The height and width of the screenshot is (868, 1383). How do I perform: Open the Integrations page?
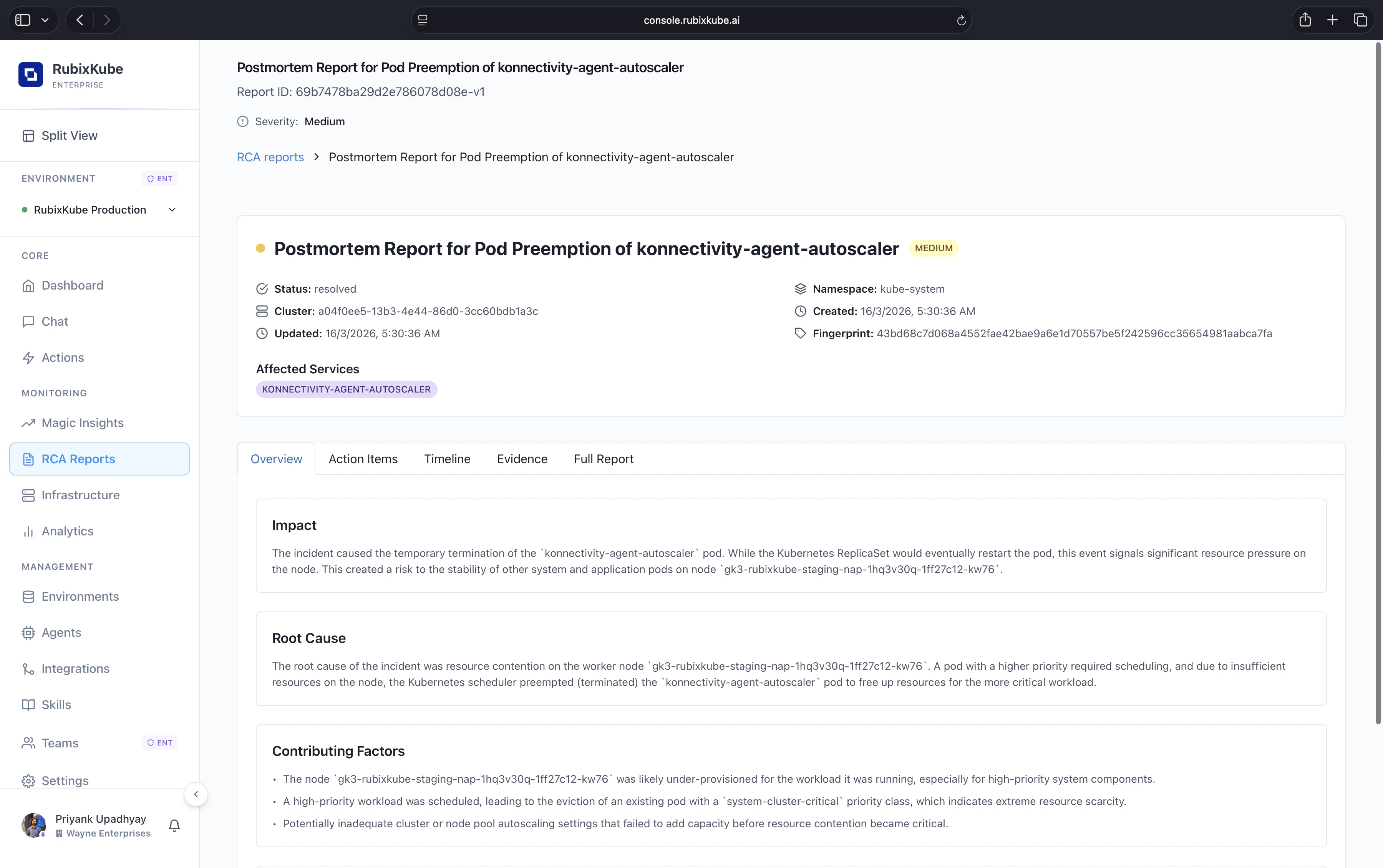(75, 668)
